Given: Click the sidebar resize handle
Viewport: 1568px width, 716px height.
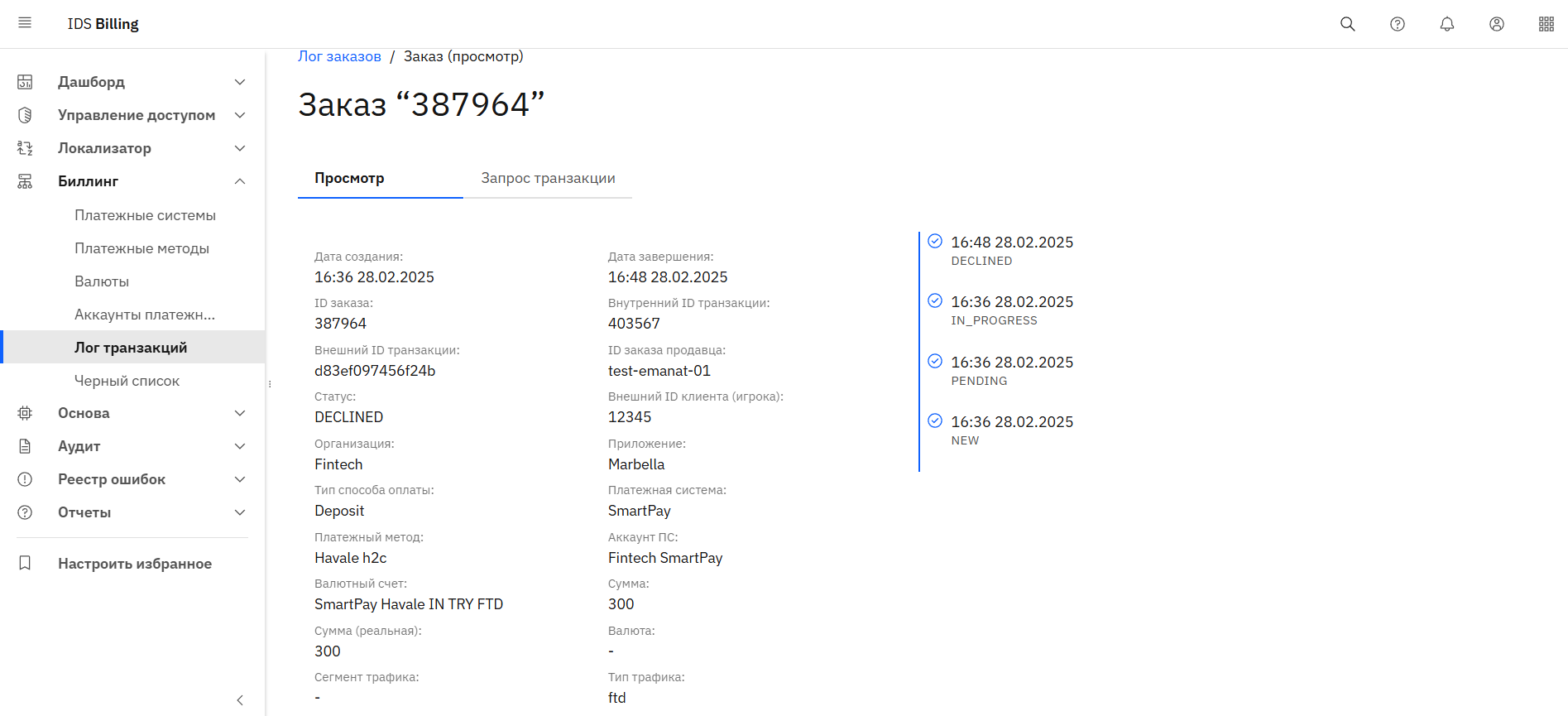Looking at the screenshot, I should [x=270, y=383].
